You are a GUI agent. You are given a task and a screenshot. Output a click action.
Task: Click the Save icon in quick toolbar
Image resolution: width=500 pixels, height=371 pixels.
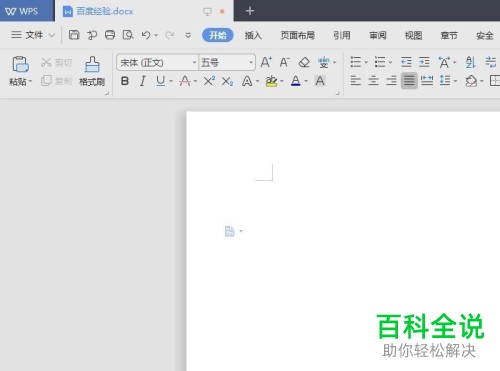tap(74, 35)
